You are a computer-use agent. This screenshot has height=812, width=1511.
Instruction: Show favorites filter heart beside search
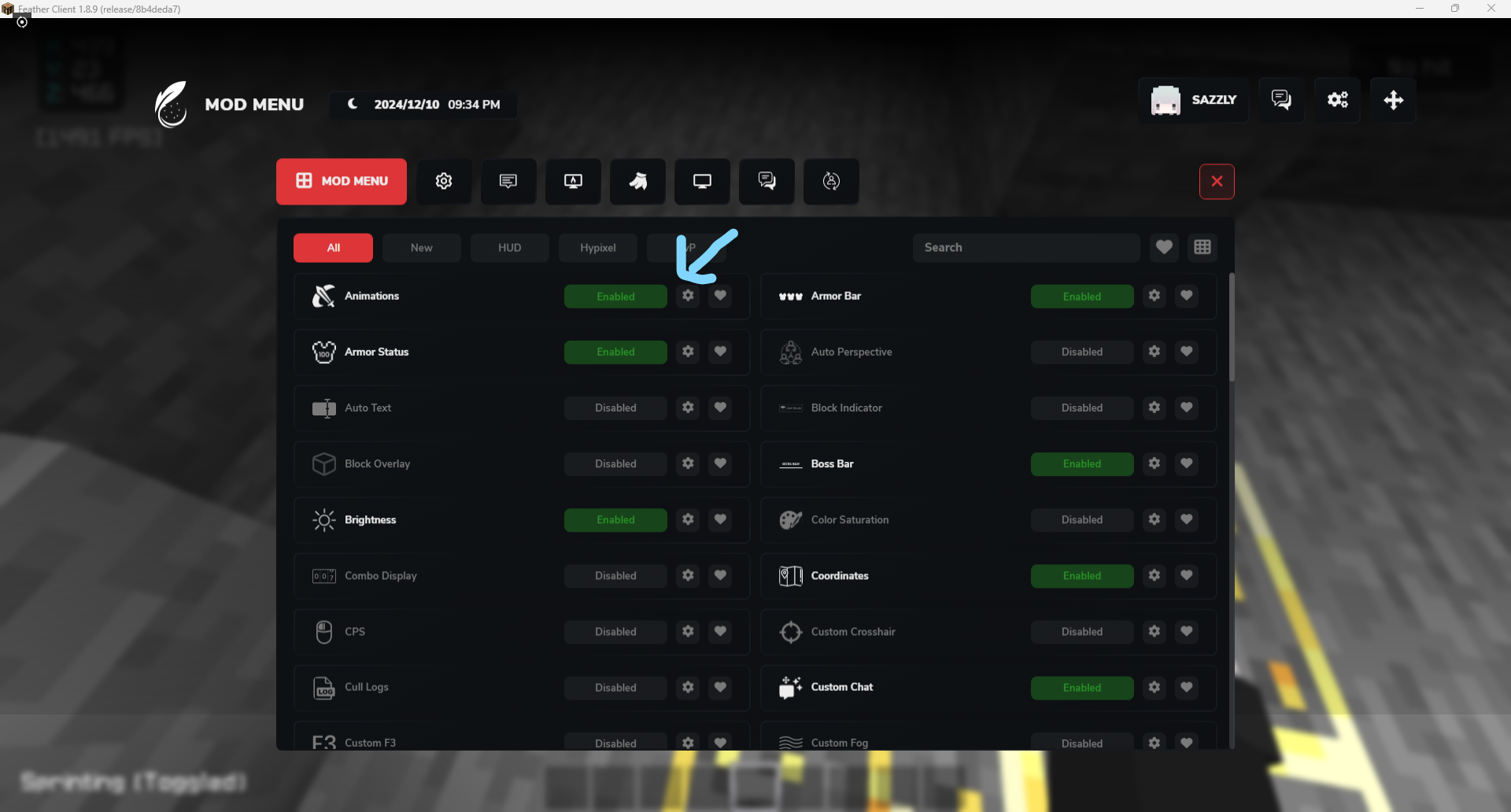(x=1164, y=247)
